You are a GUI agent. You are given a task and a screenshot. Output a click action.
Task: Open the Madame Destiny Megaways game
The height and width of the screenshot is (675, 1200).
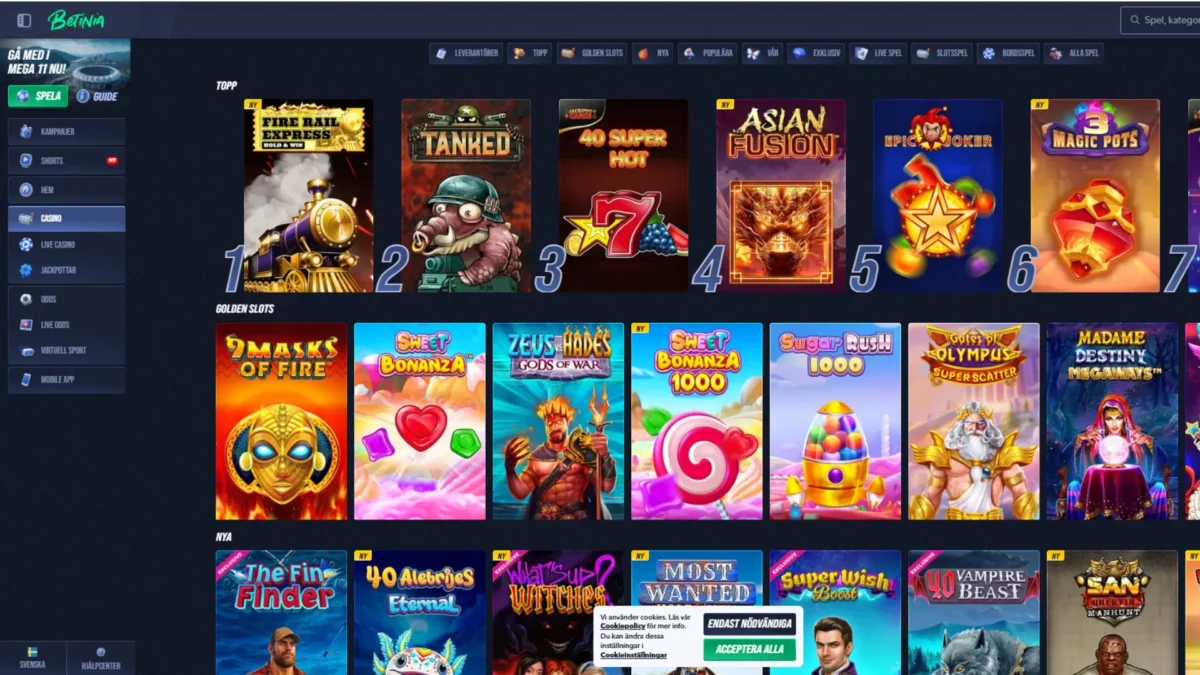click(1113, 421)
